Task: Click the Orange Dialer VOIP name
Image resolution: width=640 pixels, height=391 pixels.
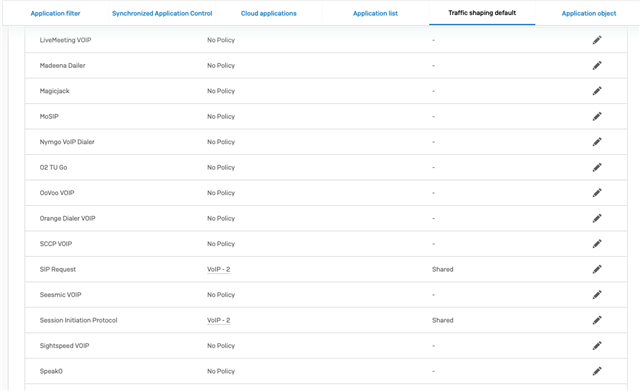Action: pos(67,218)
